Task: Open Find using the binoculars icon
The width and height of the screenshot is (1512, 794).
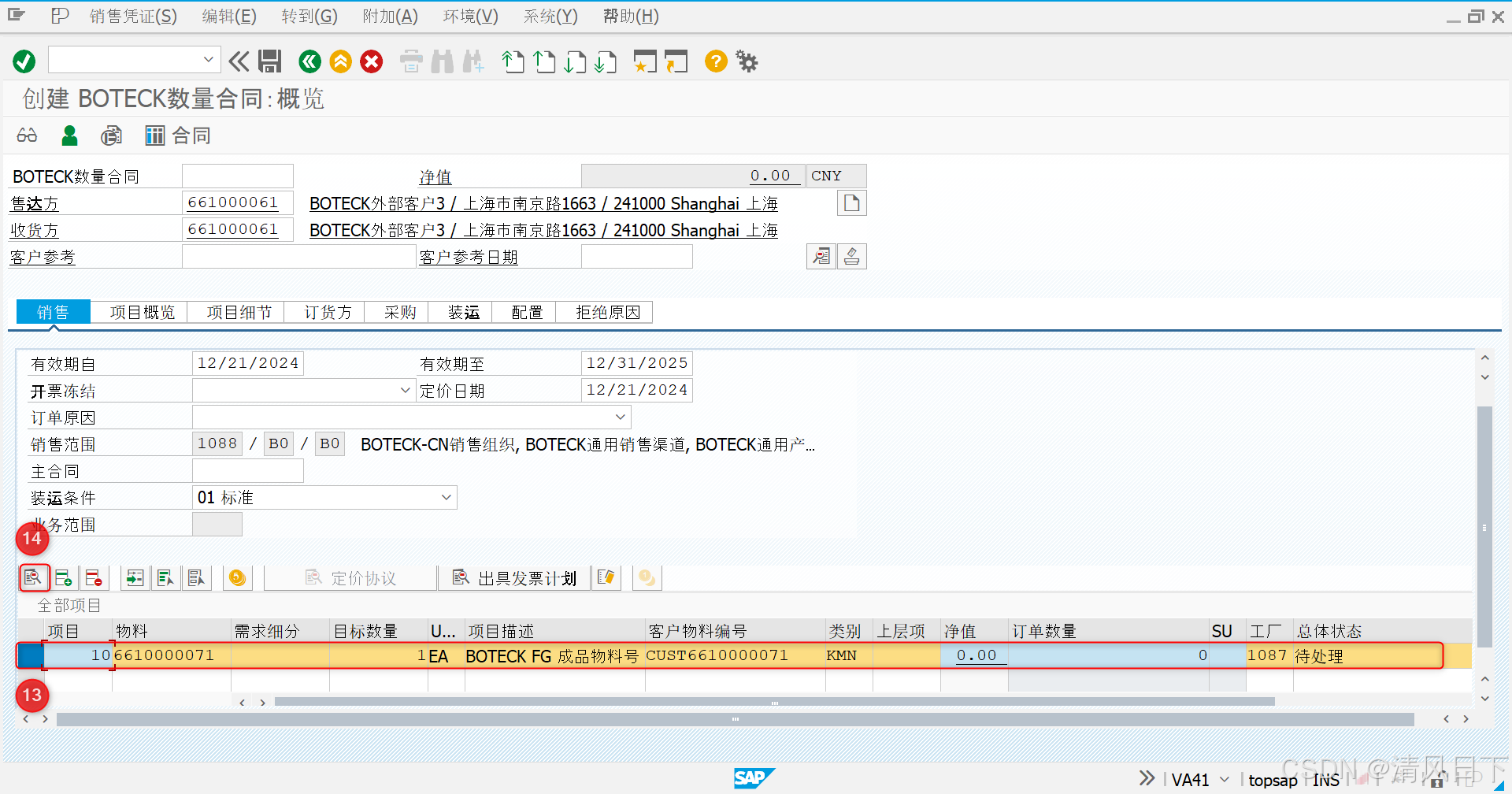Action: pyautogui.click(x=443, y=61)
